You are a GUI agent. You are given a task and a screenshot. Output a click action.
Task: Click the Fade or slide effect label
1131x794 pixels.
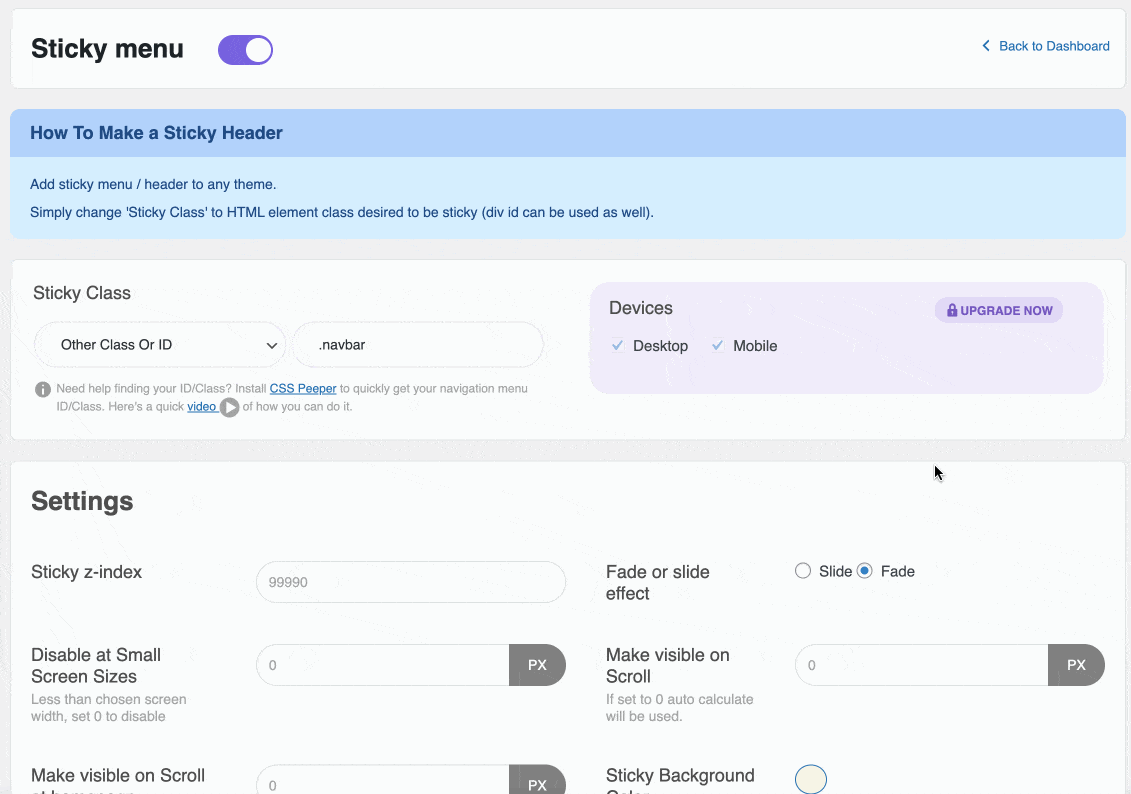pos(658,582)
